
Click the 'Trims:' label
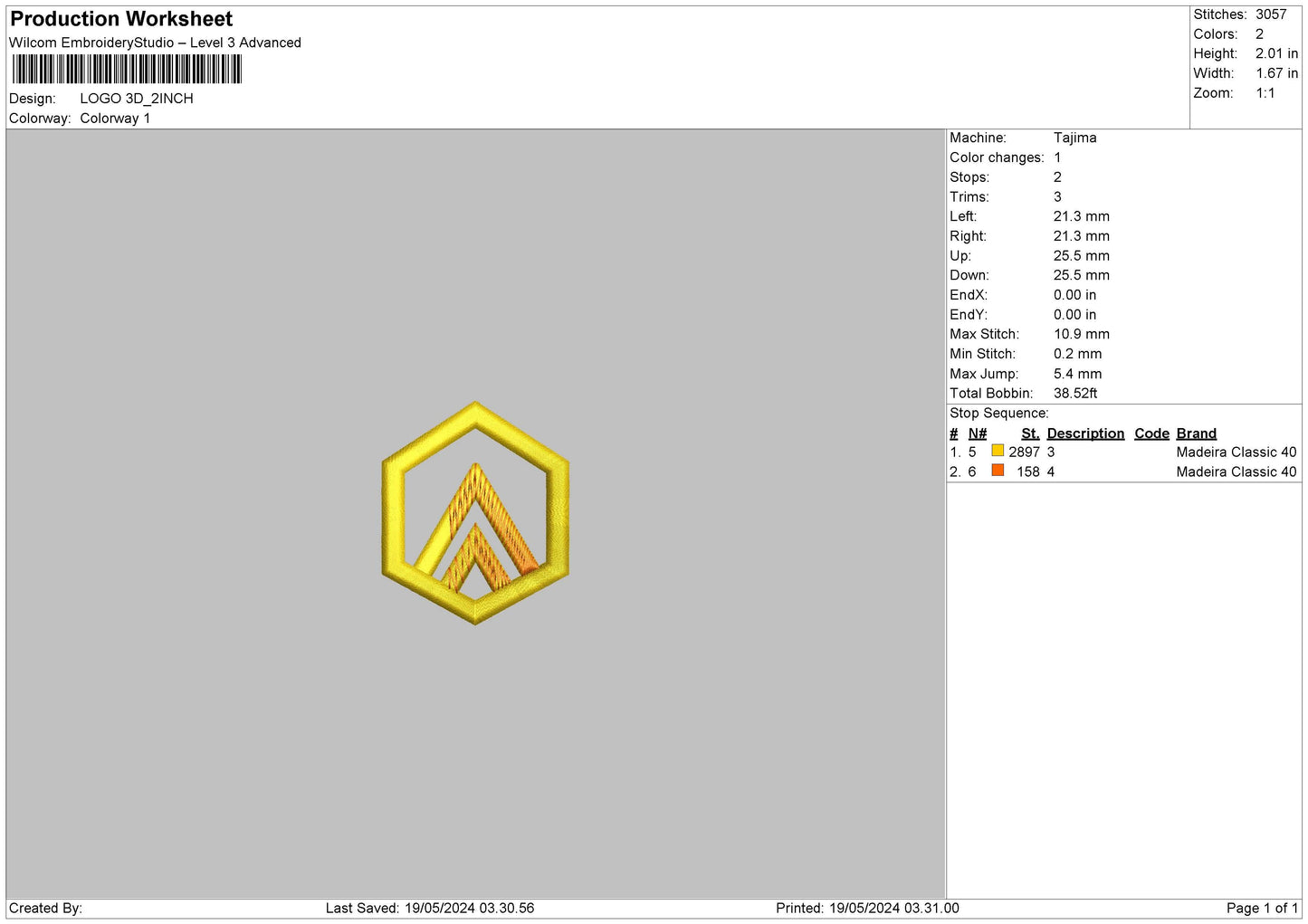969,197
